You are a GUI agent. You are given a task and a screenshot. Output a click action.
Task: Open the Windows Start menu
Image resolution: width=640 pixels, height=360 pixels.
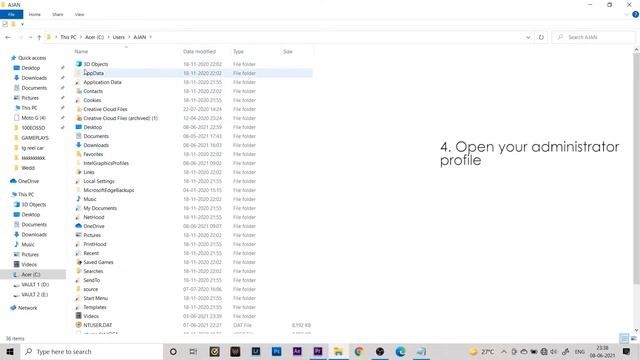click(x=10, y=351)
